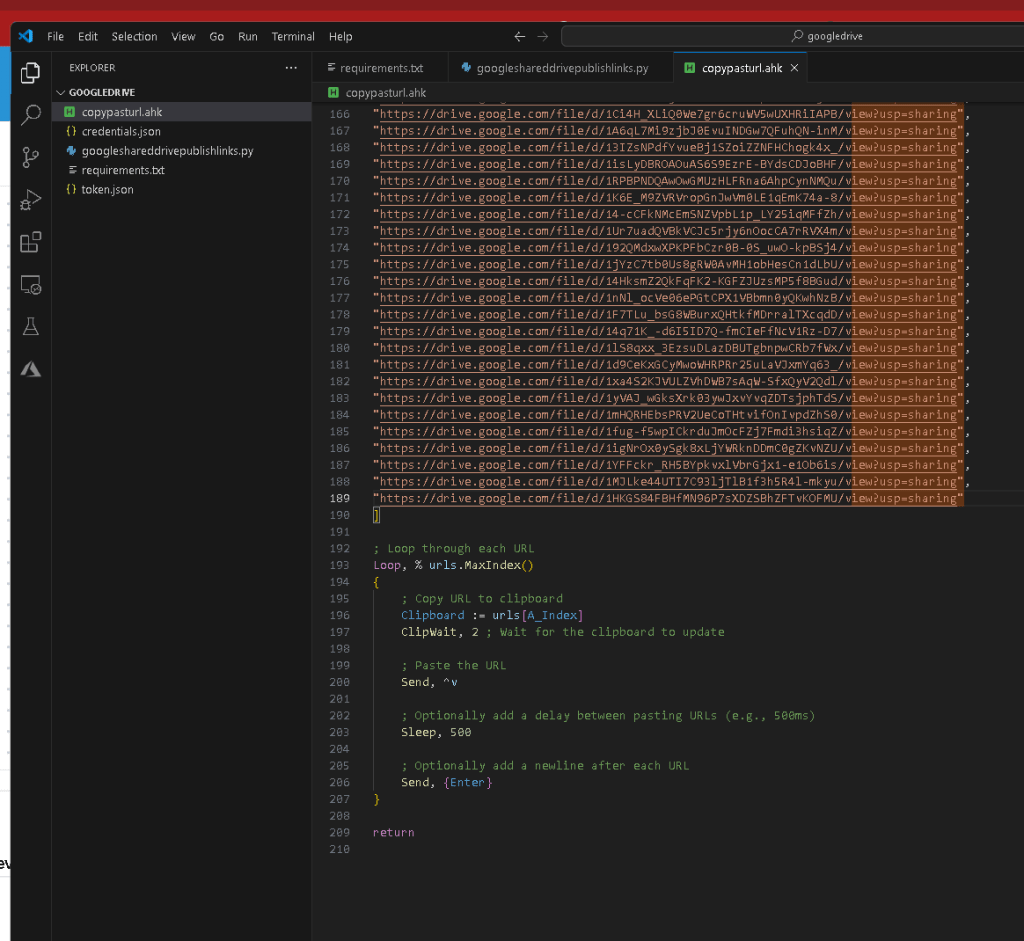Open the Selection menu
1024x941 pixels.
pyautogui.click(x=135, y=37)
